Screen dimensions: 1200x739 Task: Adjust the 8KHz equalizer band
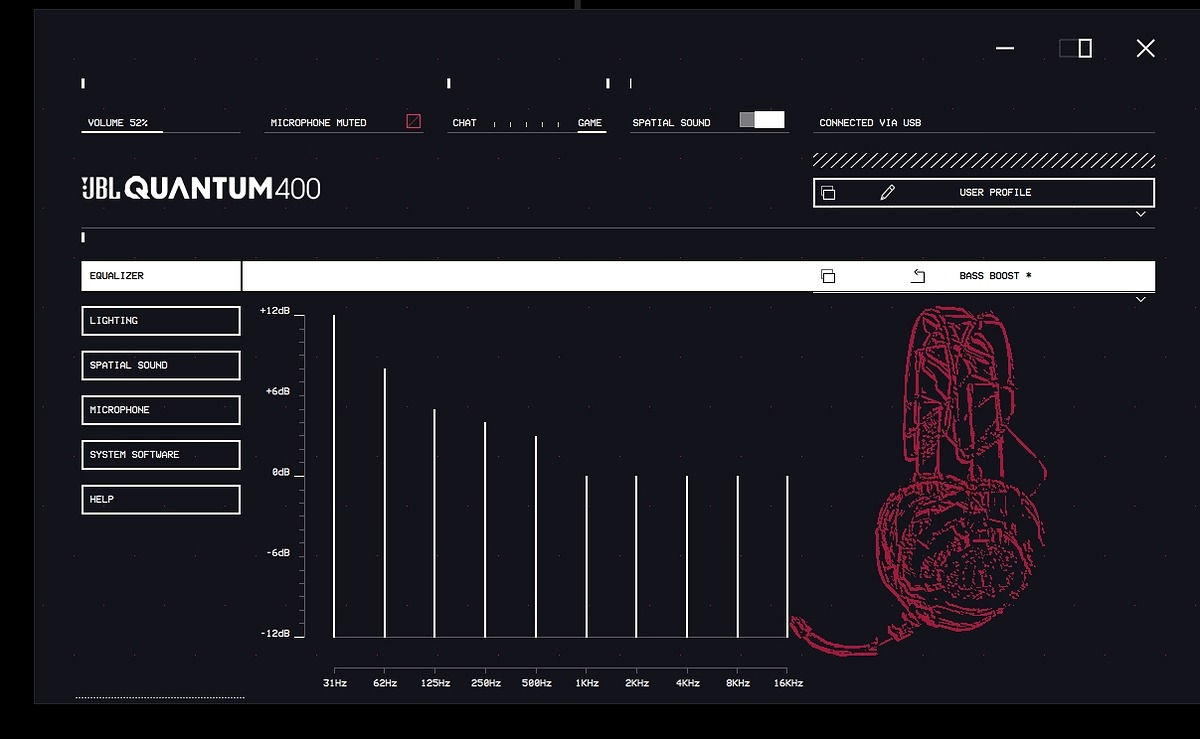point(737,557)
